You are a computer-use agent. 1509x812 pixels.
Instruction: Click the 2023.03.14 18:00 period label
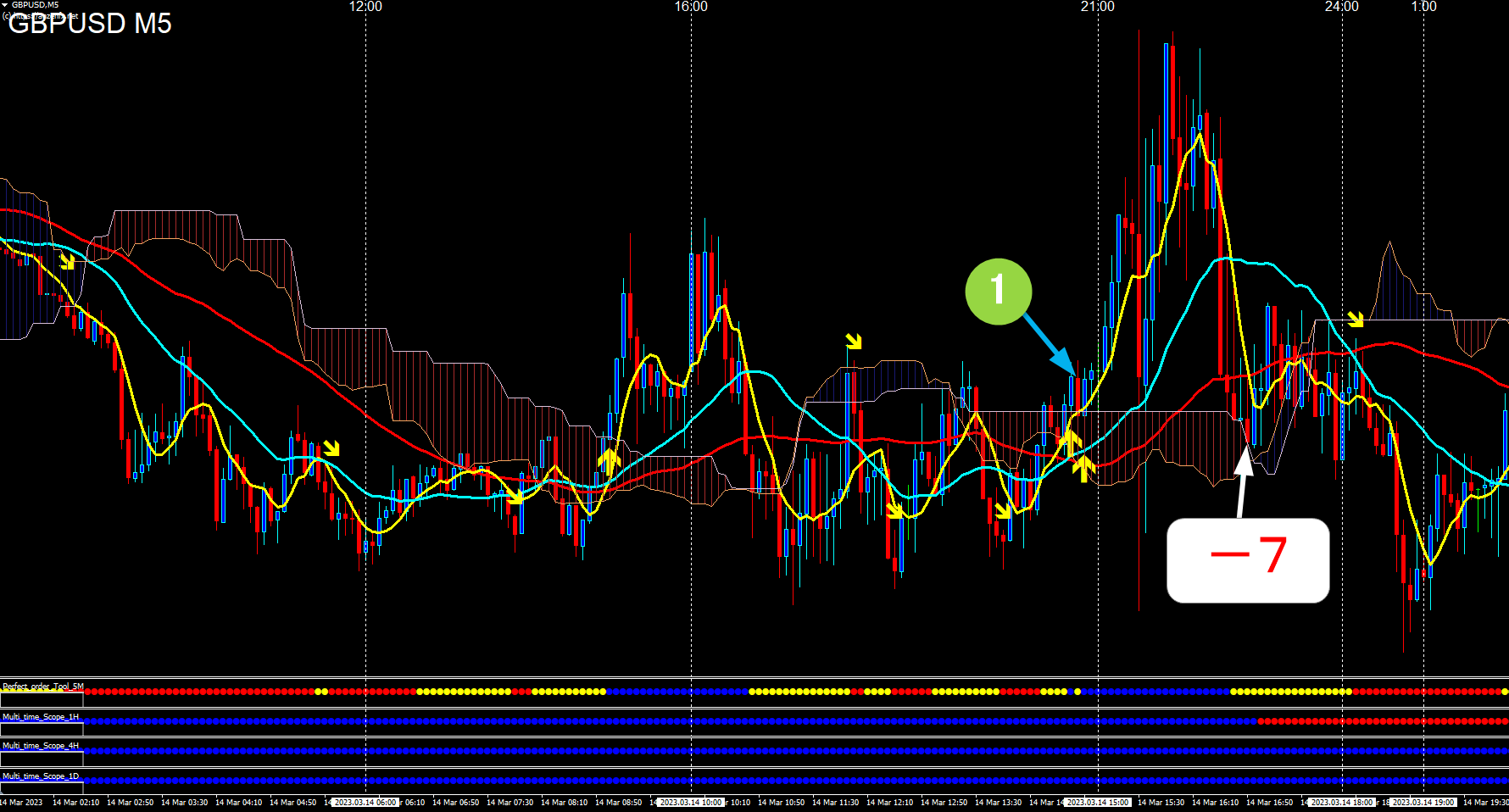coord(1342,803)
